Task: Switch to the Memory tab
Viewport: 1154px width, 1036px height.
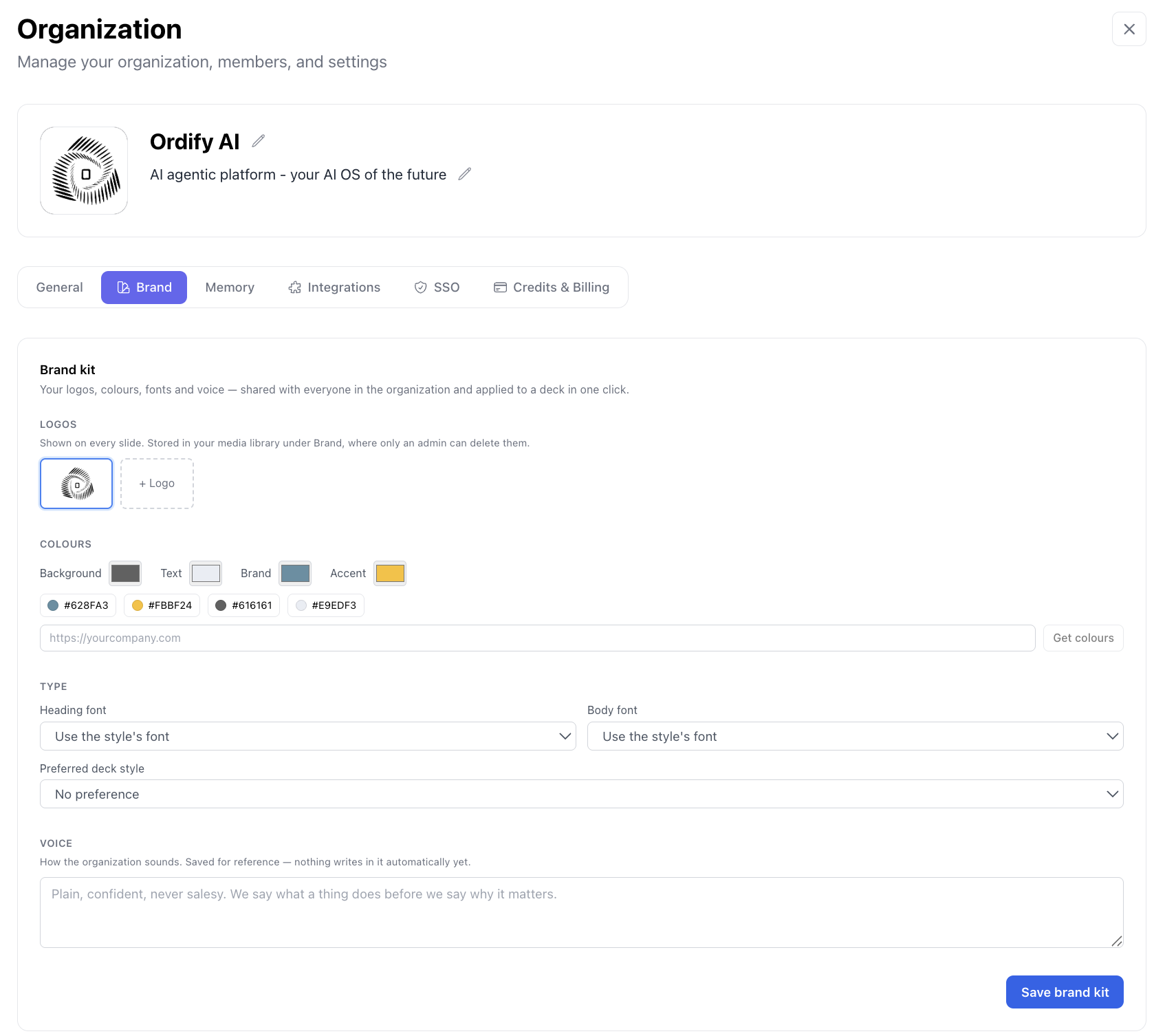Action: click(230, 288)
